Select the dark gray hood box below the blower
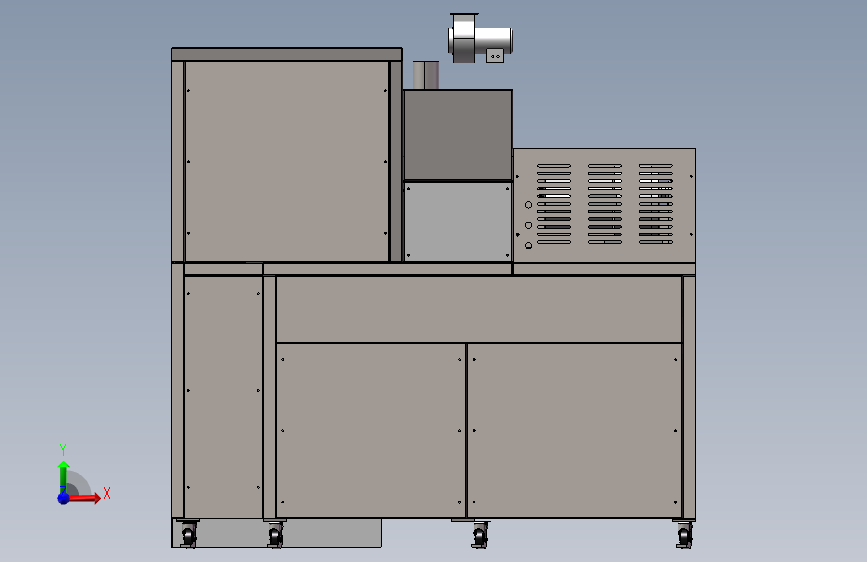Image resolution: width=867 pixels, height=562 pixels. pos(458,134)
